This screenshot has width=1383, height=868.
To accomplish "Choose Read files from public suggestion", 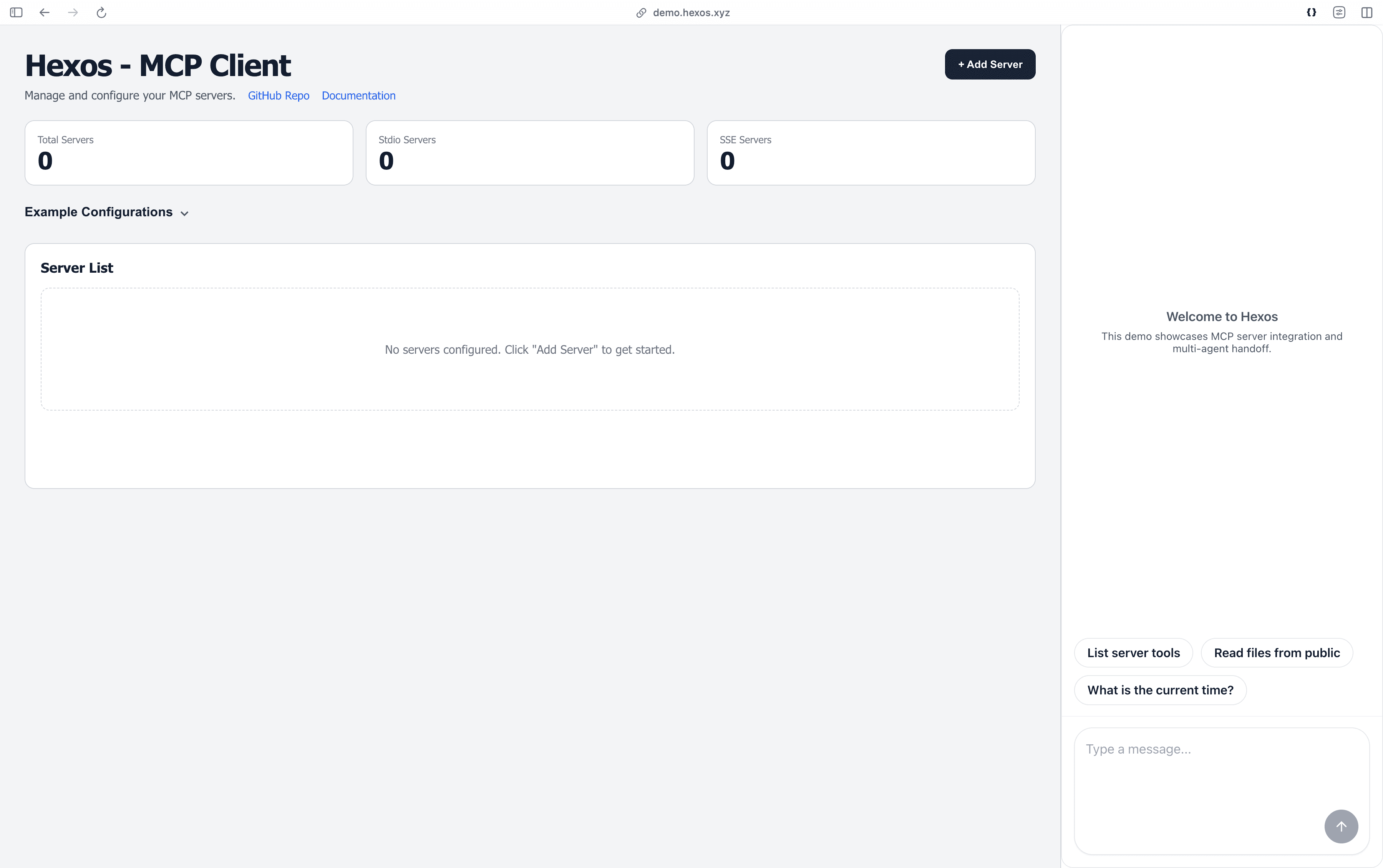I will [x=1277, y=653].
